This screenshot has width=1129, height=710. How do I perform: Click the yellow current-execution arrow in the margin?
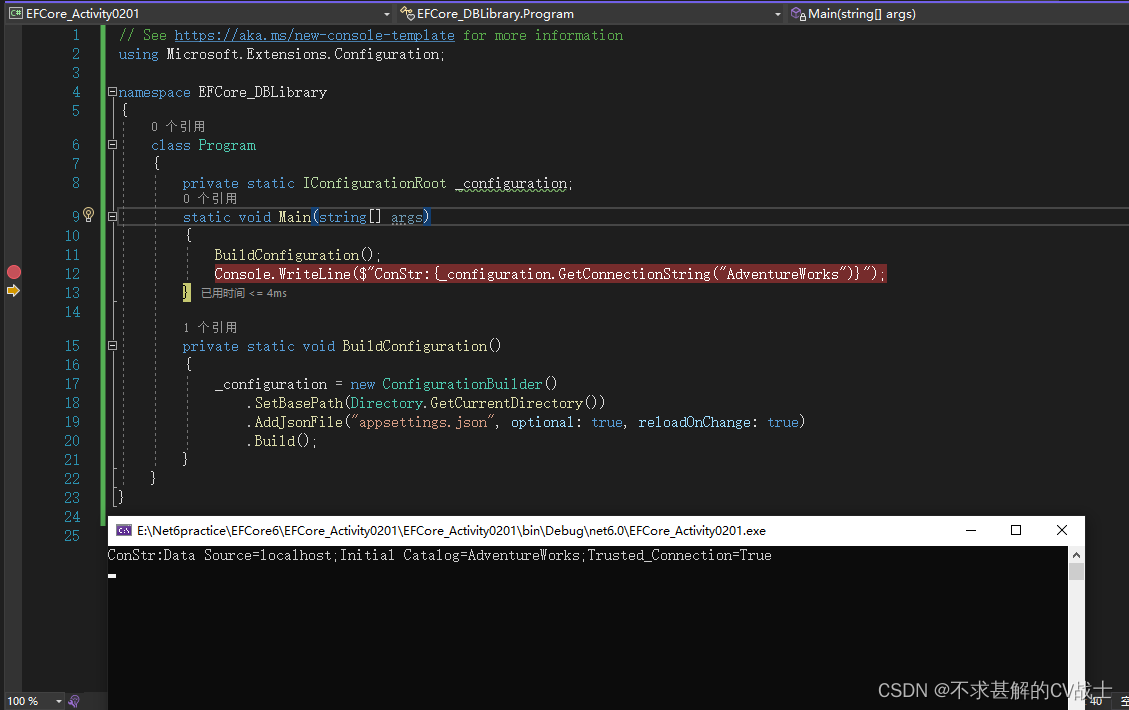pos(14,291)
